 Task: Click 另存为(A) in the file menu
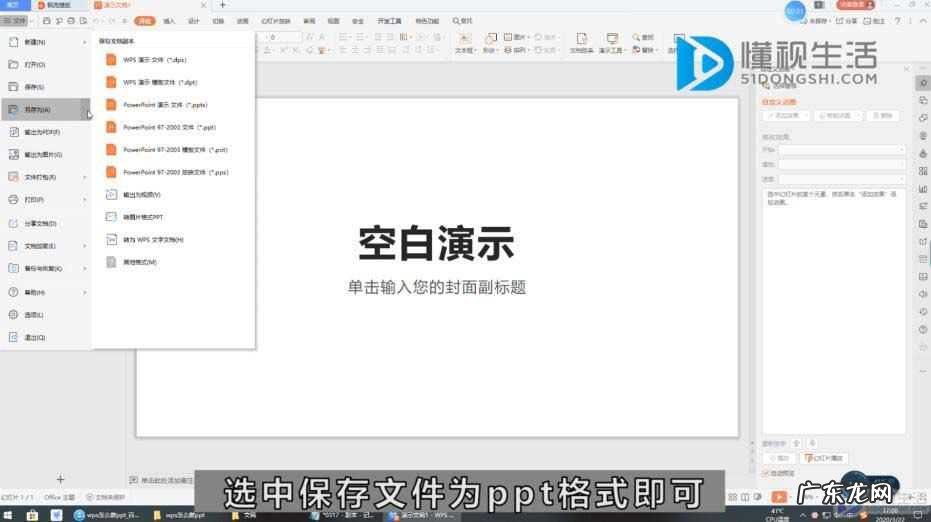tap(46, 109)
